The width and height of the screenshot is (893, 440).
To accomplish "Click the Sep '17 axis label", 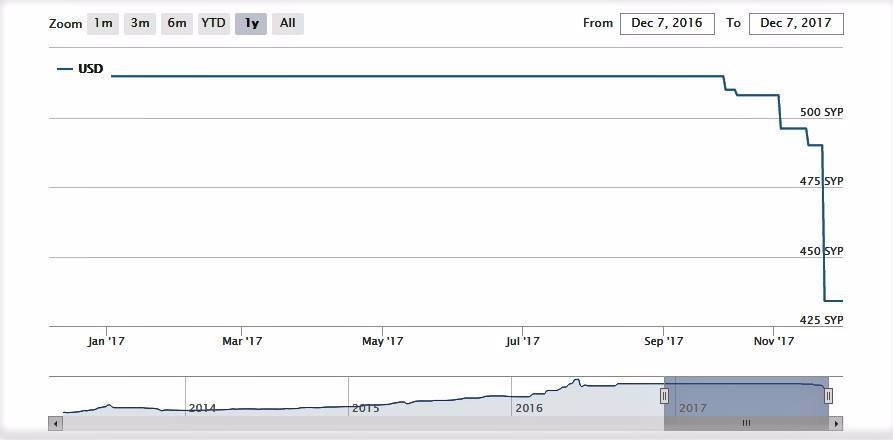I will click(x=663, y=341).
